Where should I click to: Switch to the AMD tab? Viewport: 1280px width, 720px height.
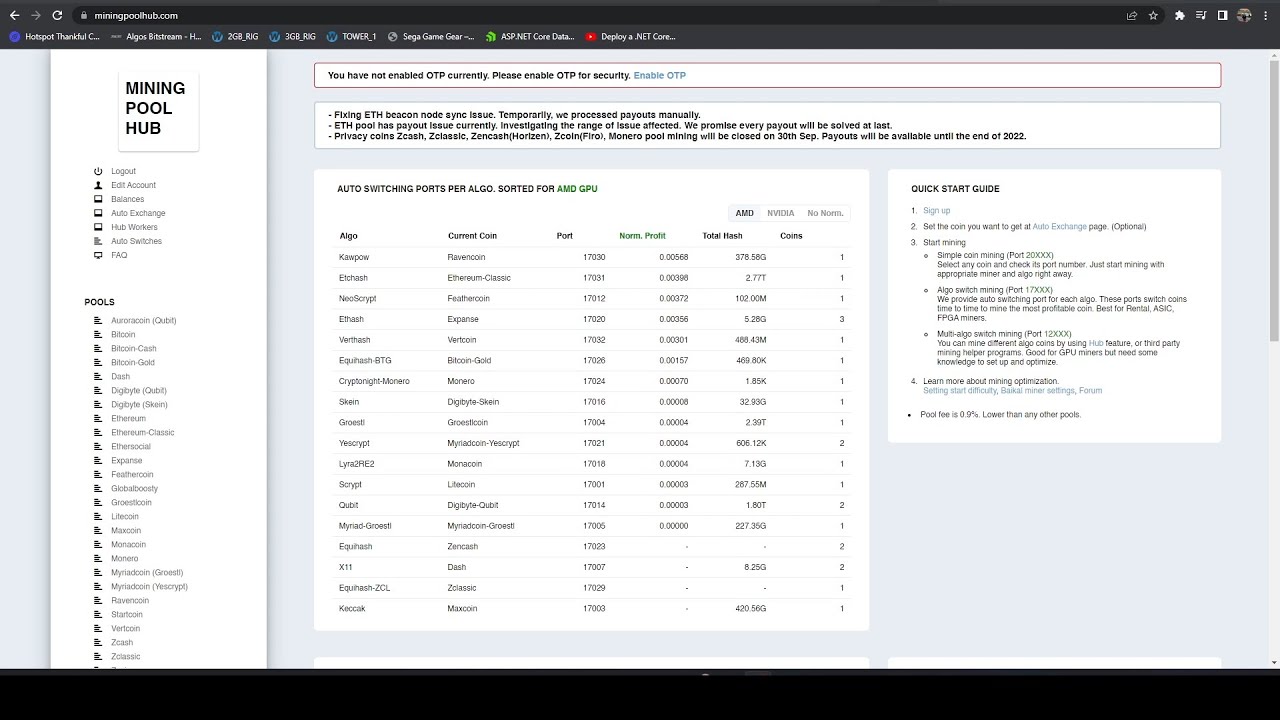[x=745, y=213]
